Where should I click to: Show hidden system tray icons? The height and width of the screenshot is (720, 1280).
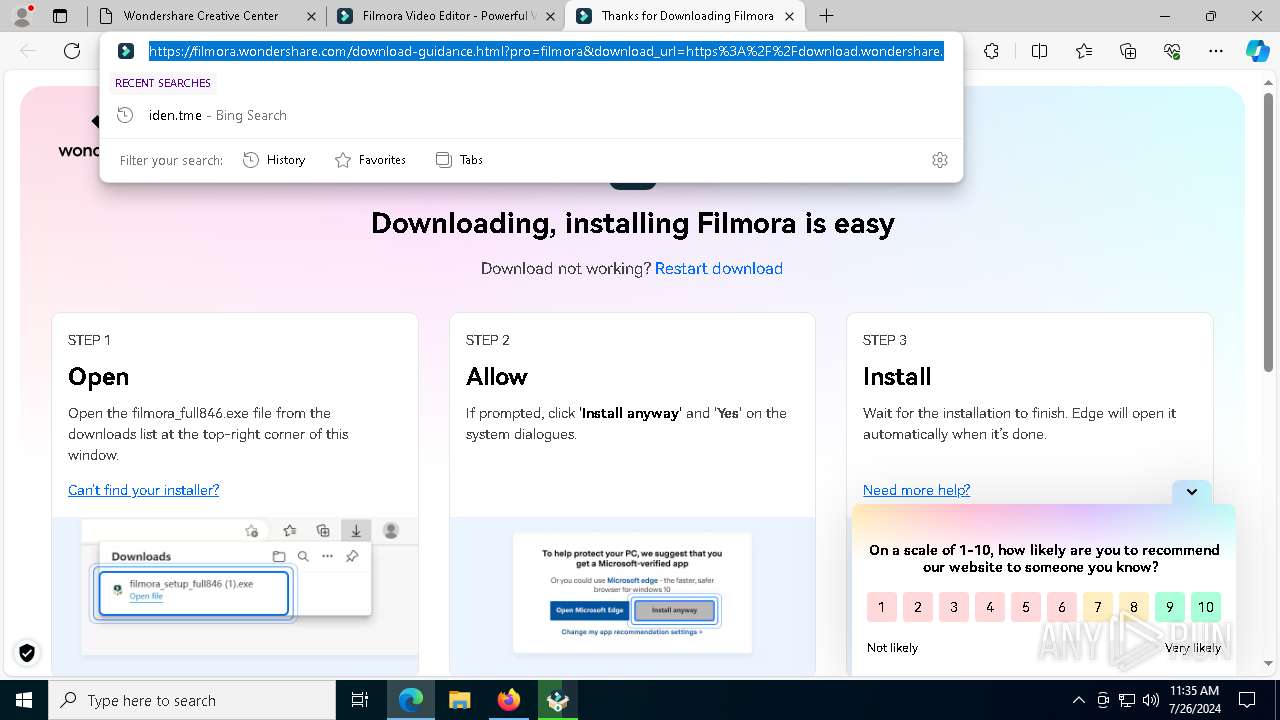(x=1078, y=700)
